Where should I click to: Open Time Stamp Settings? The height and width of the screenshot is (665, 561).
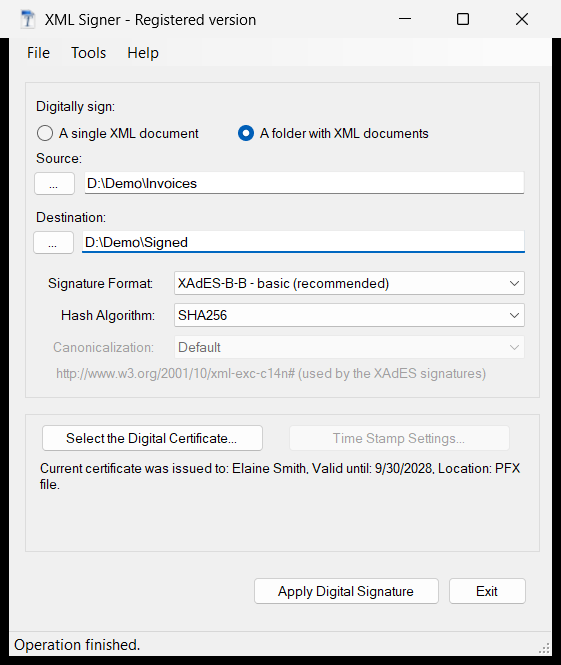pyautogui.click(x=399, y=438)
